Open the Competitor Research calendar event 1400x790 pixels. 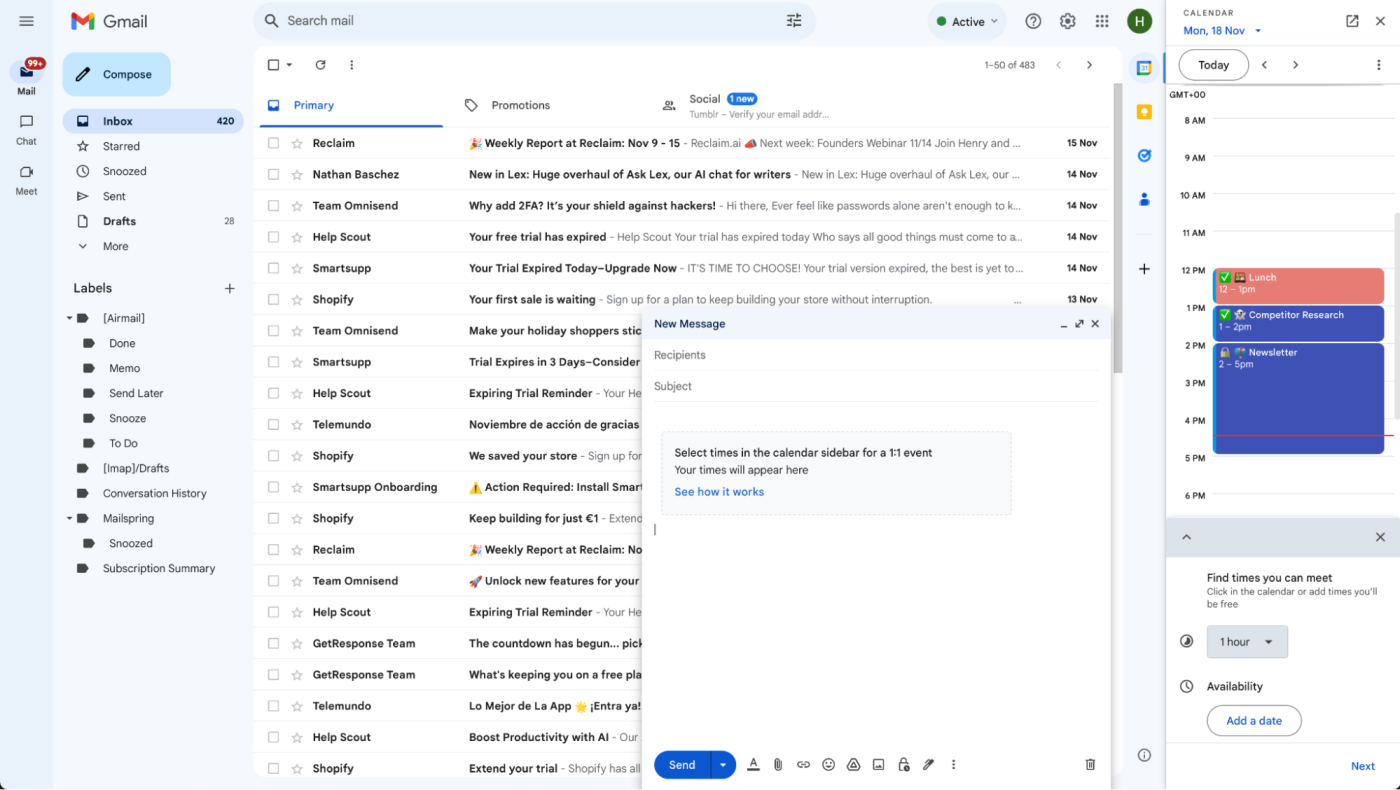1298,323
